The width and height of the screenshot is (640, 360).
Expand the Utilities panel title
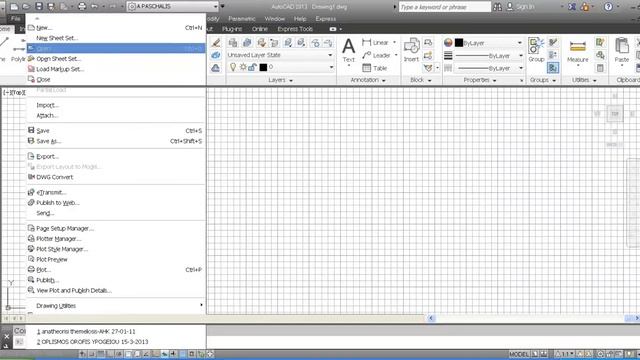point(584,80)
